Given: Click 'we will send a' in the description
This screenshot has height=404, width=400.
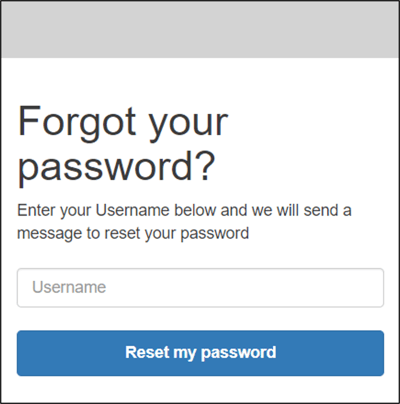Looking at the screenshot, I should (x=301, y=211).
